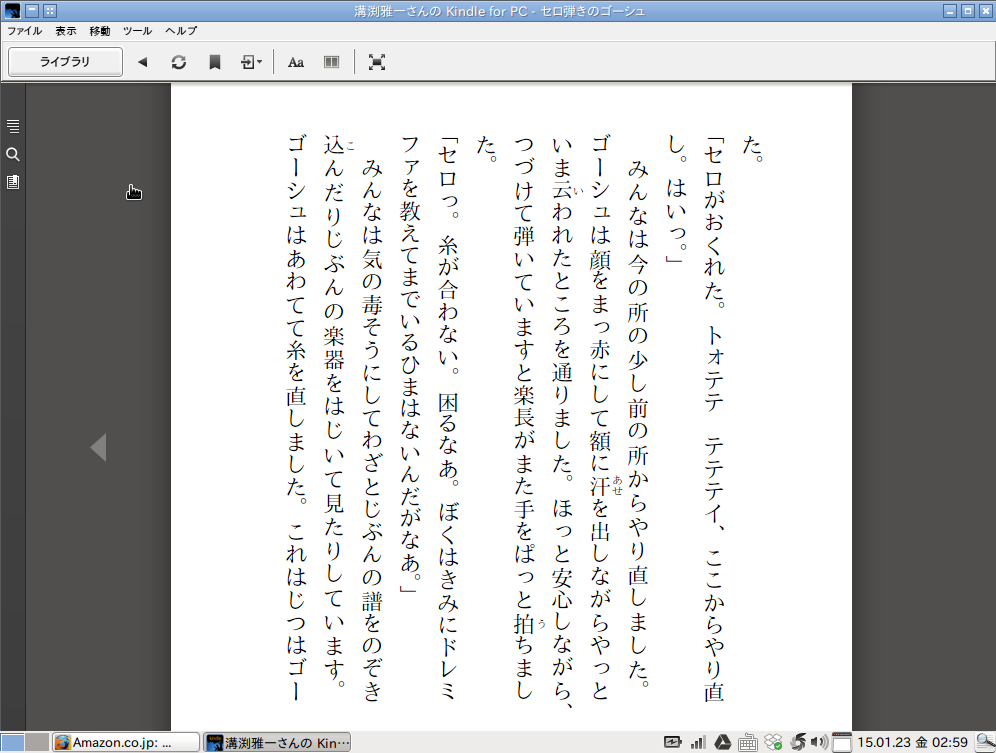The image size is (996, 753).
Task: Open the search icon in sidebar
Action: (13, 154)
